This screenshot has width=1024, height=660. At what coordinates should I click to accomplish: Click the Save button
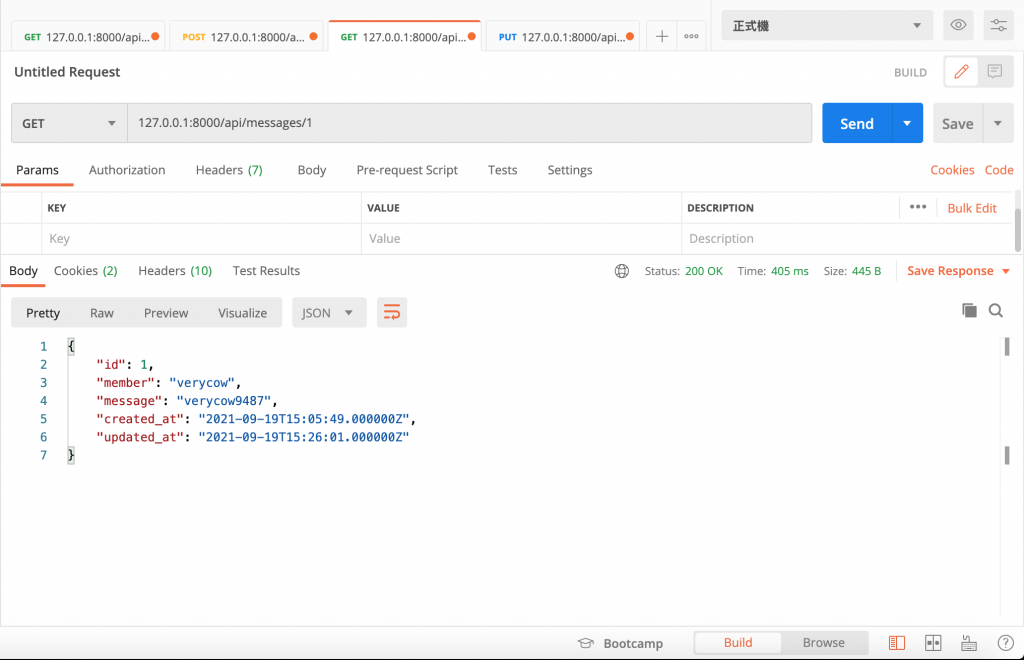click(x=957, y=123)
